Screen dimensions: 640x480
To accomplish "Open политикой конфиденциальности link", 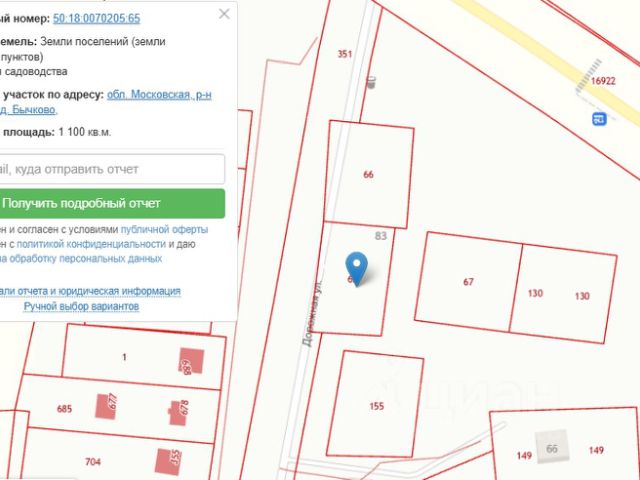I will (x=91, y=244).
